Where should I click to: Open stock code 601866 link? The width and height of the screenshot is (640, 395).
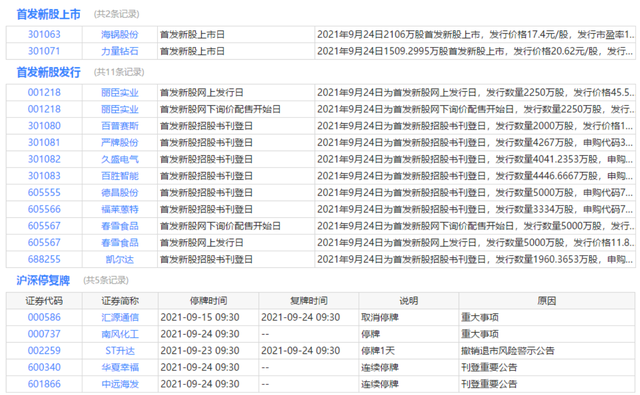(44, 384)
